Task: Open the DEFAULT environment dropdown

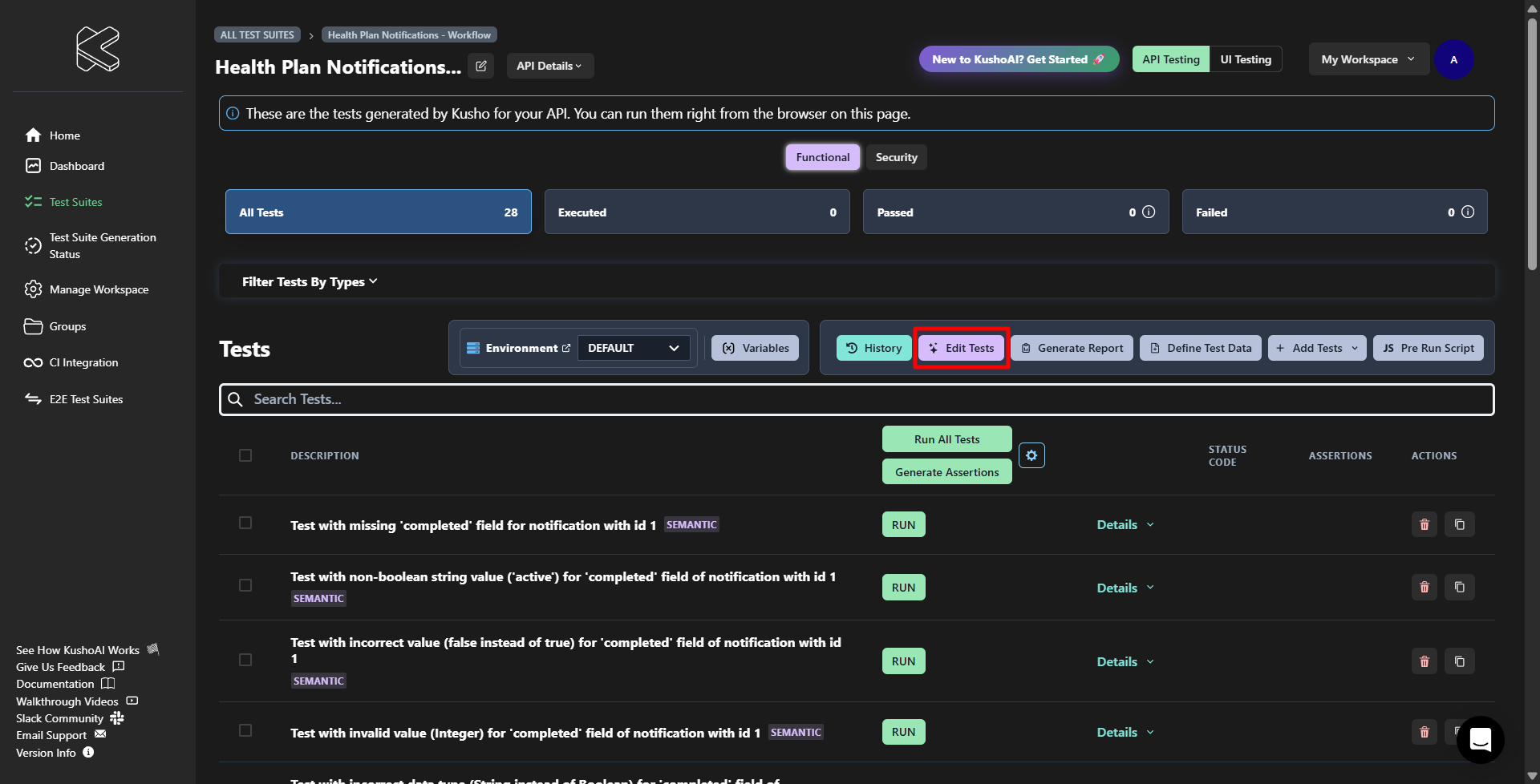Action: coord(633,348)
